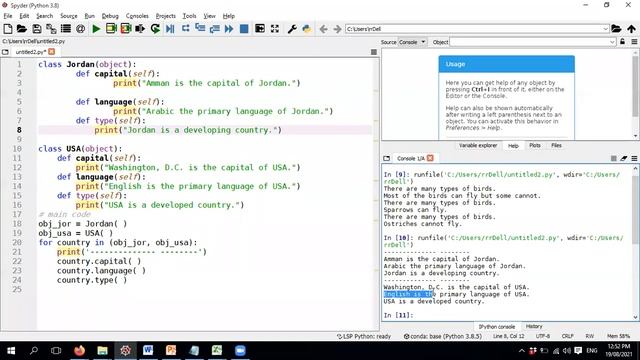Open the Help pane options menu
640x360 pixels.
click(634, 42)
